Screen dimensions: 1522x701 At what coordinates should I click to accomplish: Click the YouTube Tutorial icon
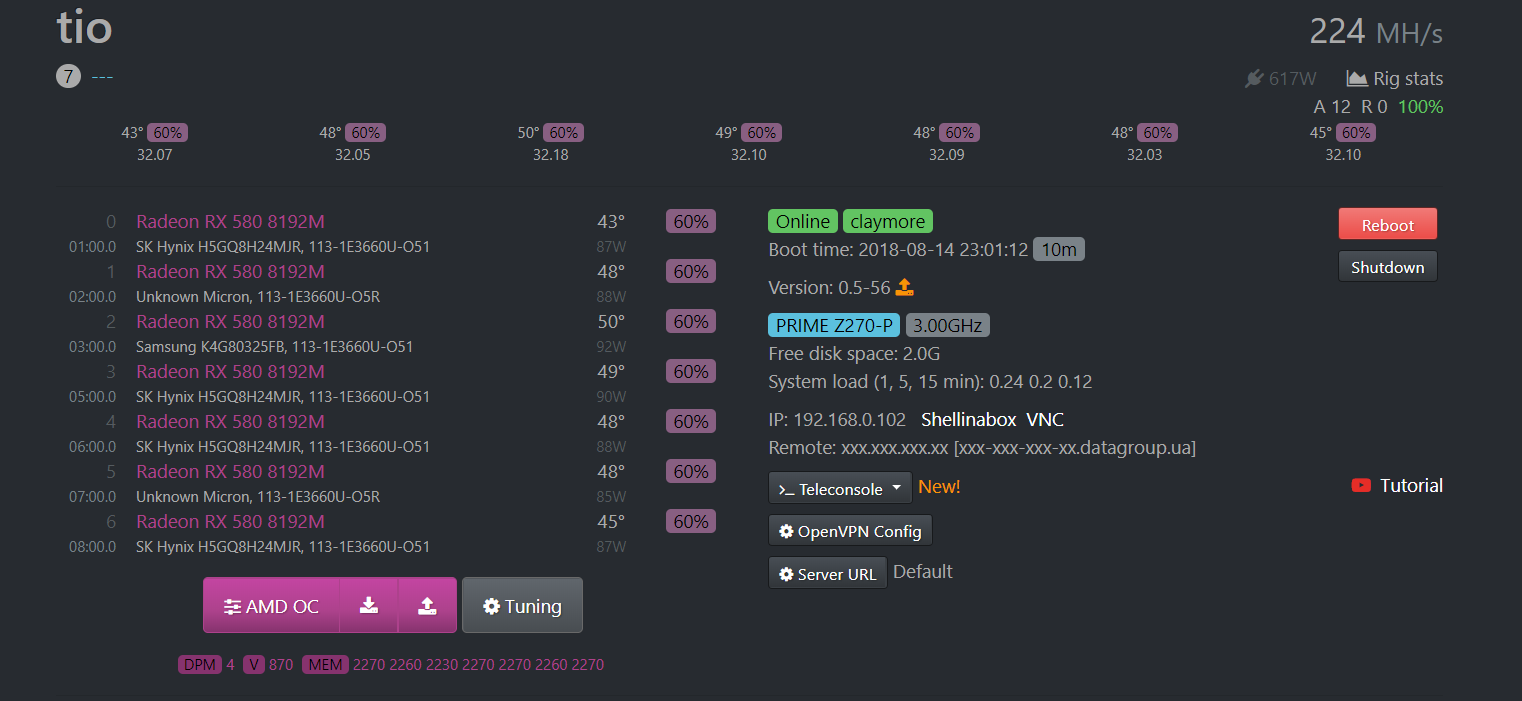pos(1361,485)
